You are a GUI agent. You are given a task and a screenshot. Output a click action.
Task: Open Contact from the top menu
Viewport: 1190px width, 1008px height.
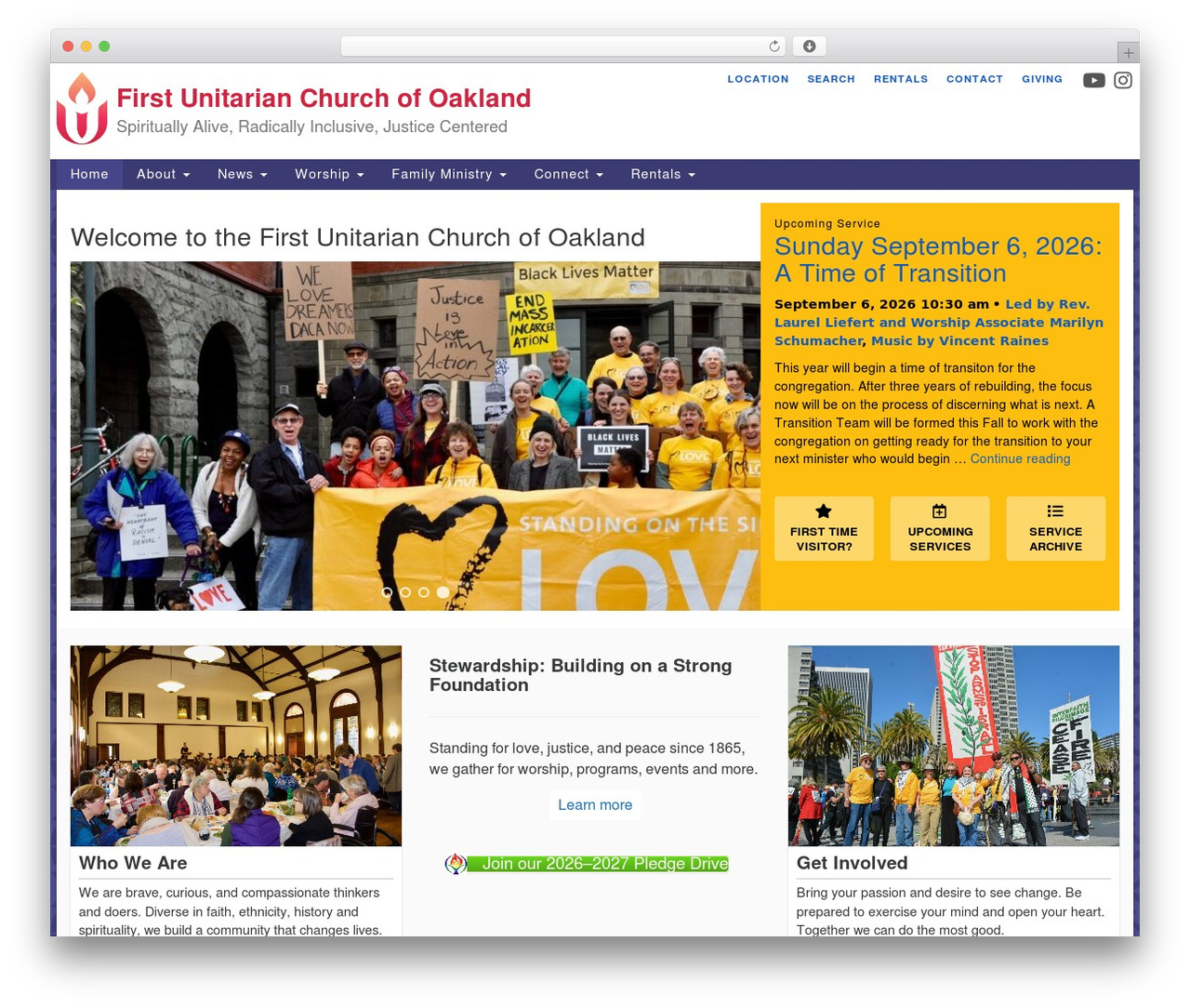coord(974,80)
